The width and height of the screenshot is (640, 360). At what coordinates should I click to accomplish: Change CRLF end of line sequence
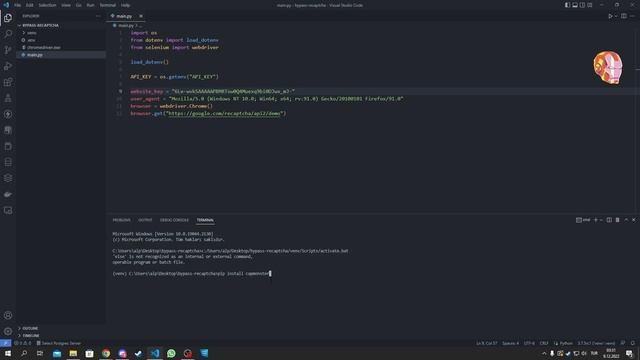point(544,343)
